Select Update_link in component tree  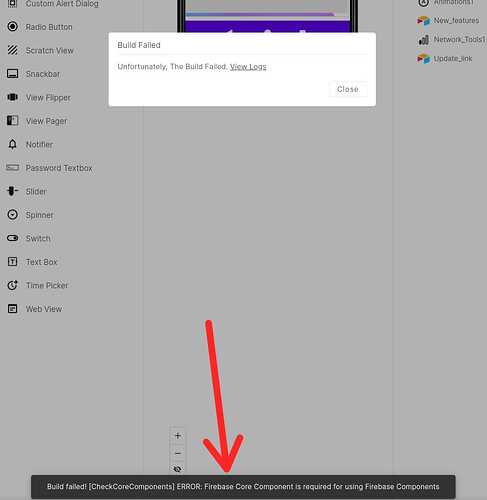tap(445, 59)
